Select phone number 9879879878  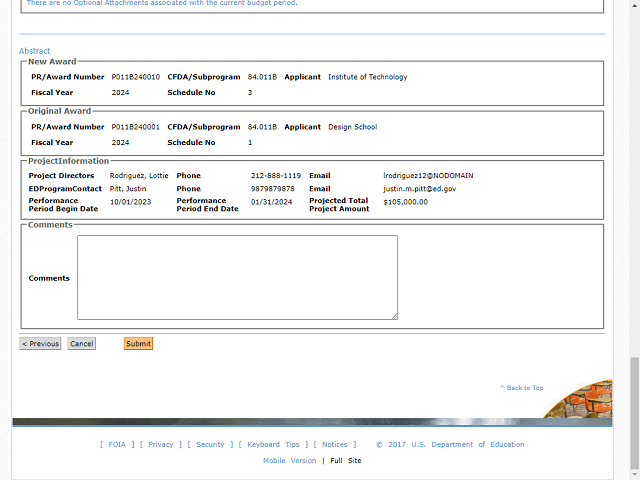272,189
